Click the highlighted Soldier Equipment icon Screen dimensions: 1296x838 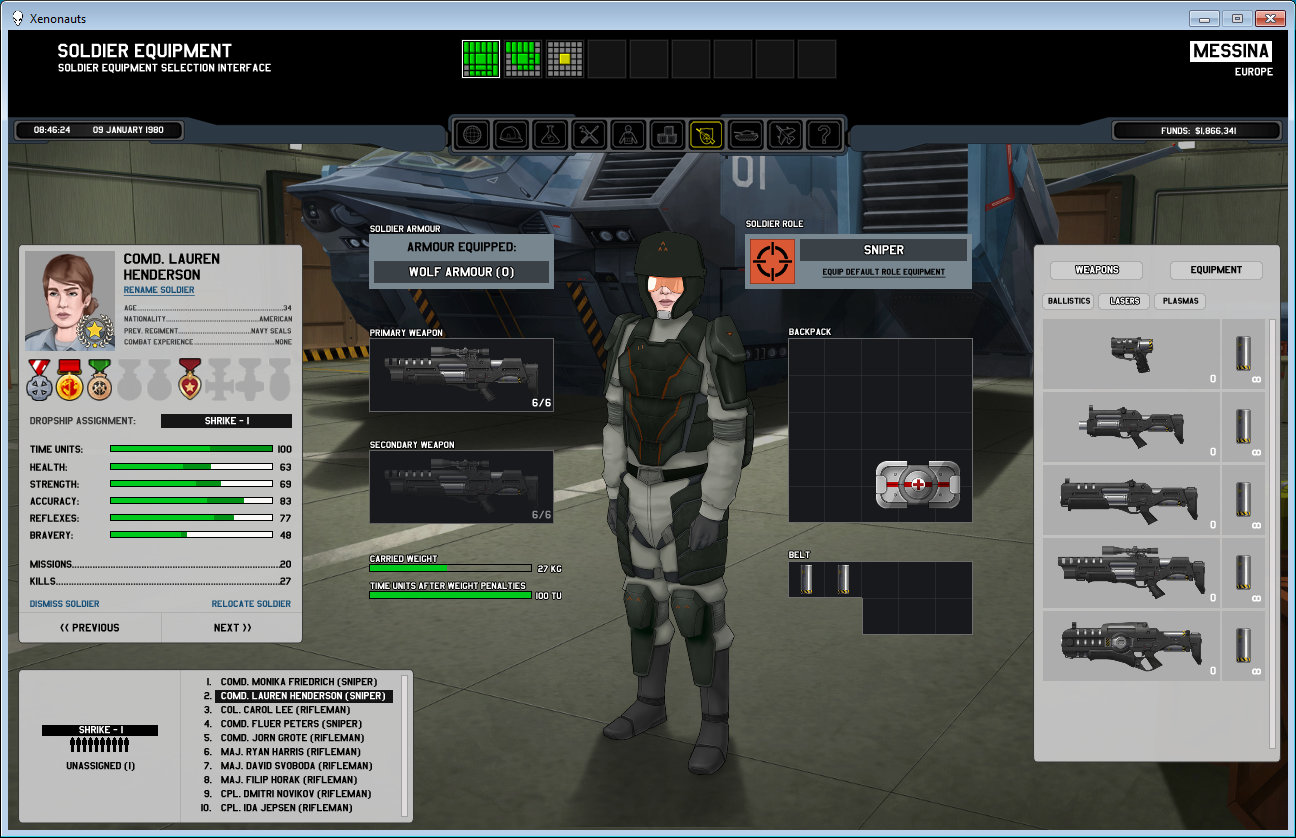click(x=707, y=134)
